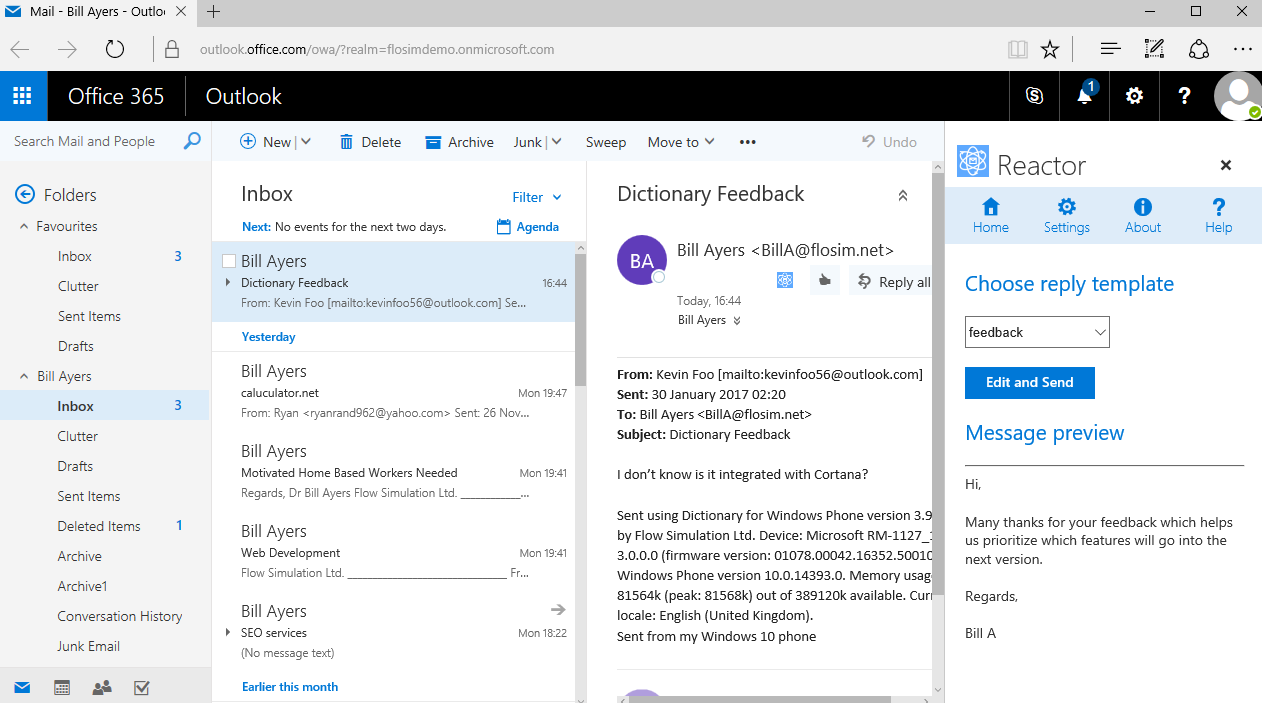Image resolution: width=1262 pixels, height=703 pixels.
Task: Collapse the Bill Ayers folder group
Action: [x=24, y=376]
